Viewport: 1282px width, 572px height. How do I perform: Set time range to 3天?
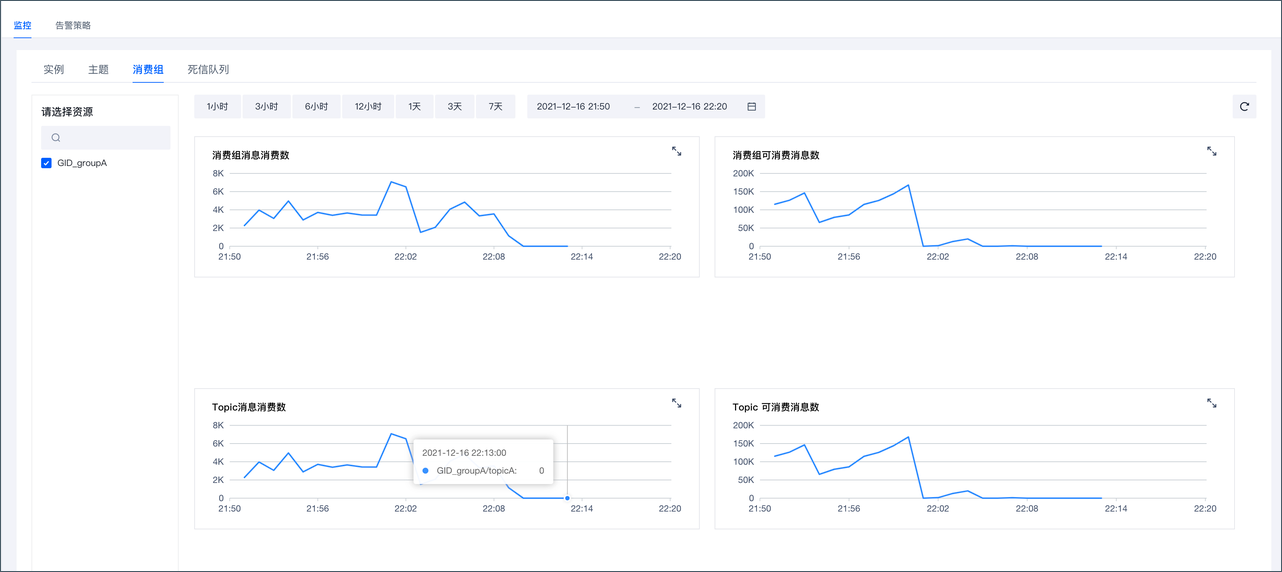pos(455,106)
